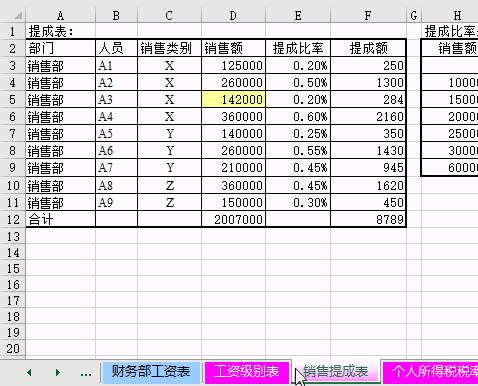Select the sales cell for A2
Viewport: 478px width, 386px height.
(x=233, y=82)
